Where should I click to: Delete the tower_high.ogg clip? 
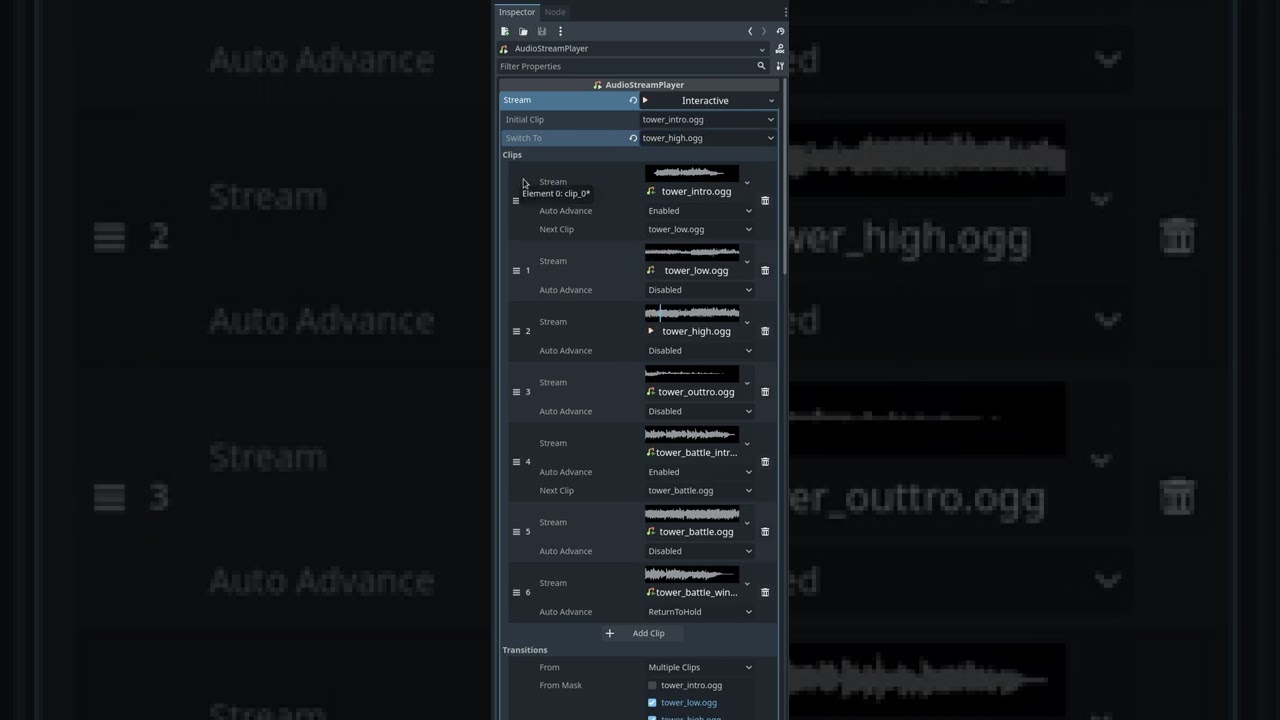point(765,331)
